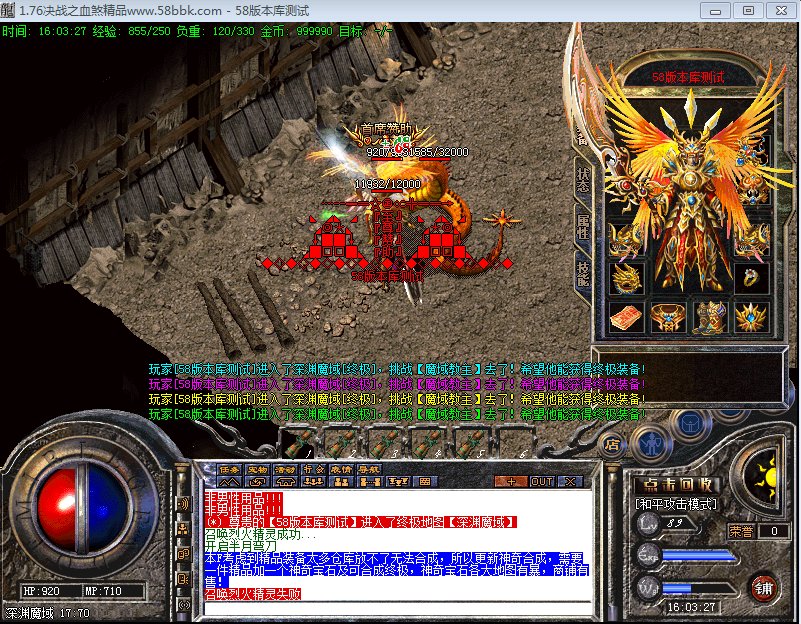Open the 表情 emote tab
Screen dimensions: 801x624
point(341,469)
